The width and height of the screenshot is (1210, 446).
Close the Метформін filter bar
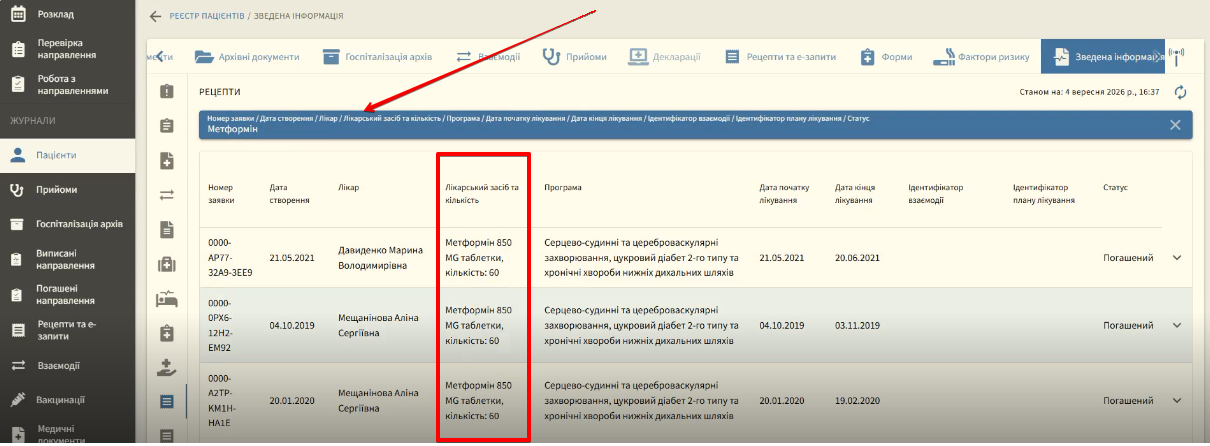(1175, 125)
